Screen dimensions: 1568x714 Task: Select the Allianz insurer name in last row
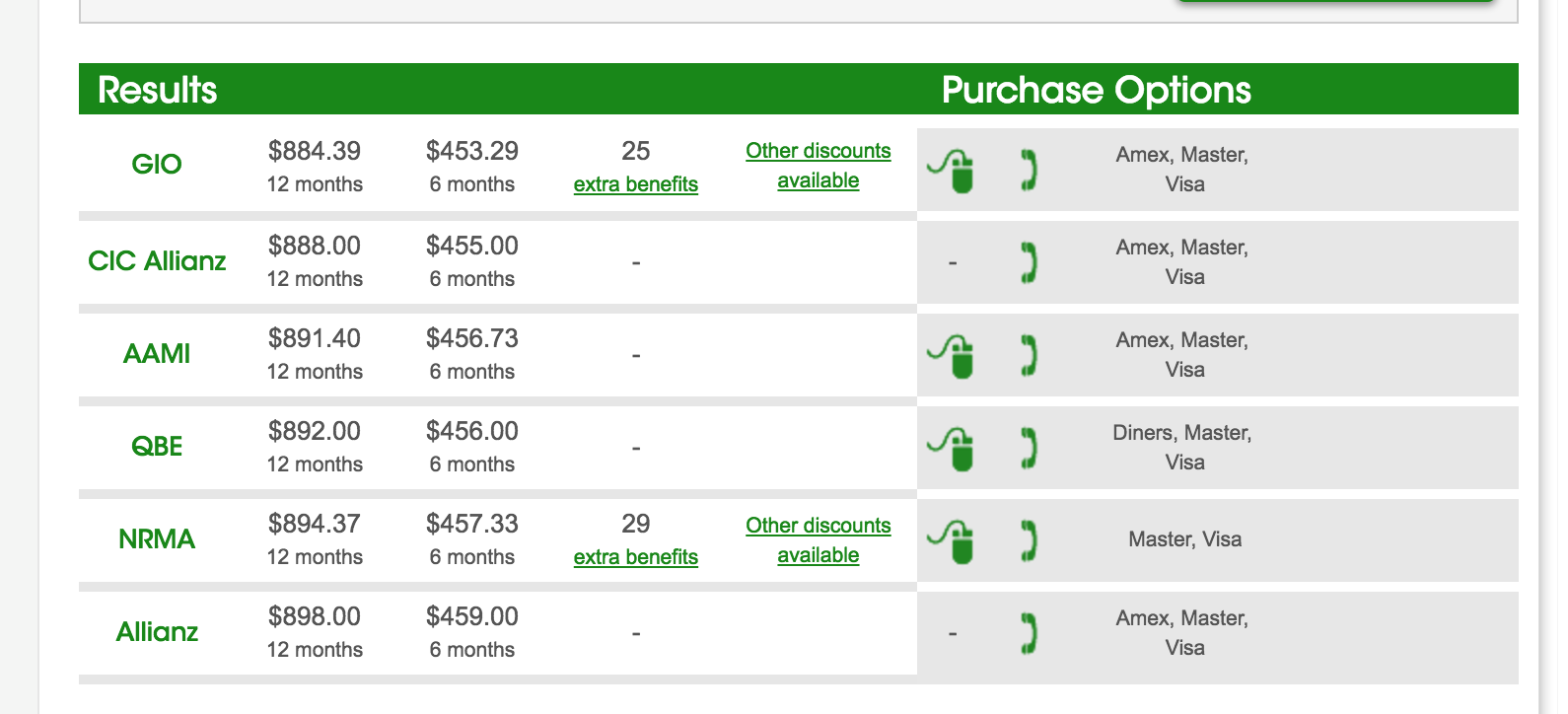click(157, 631)
